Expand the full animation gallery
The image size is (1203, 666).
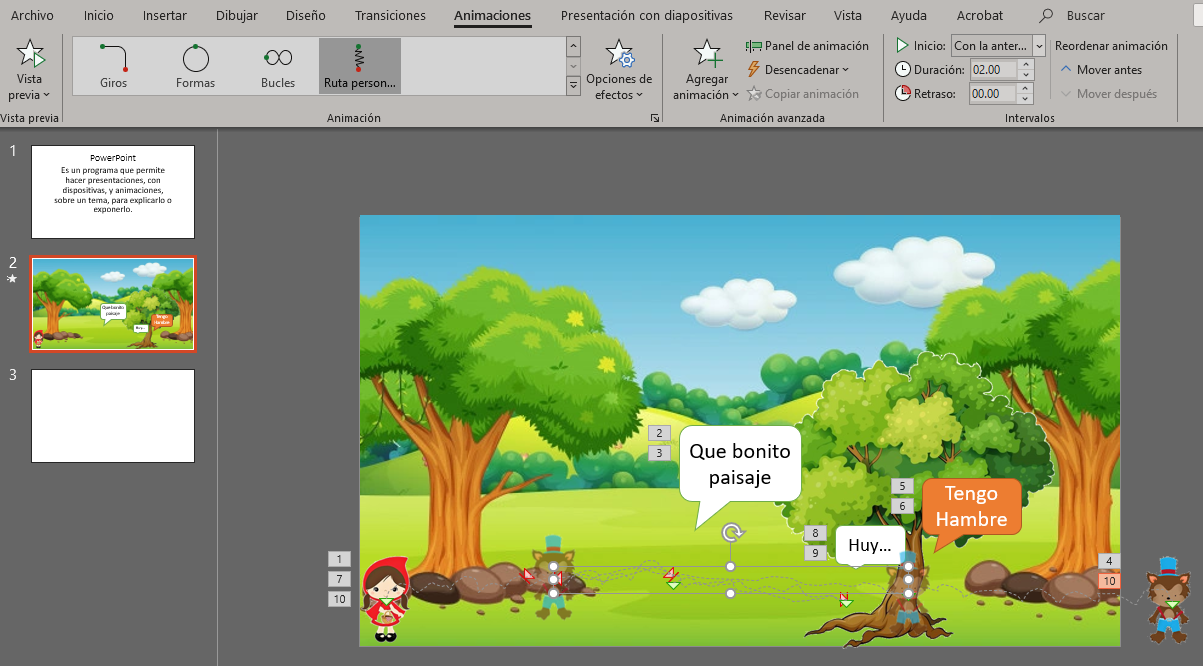tap(573, 86)
